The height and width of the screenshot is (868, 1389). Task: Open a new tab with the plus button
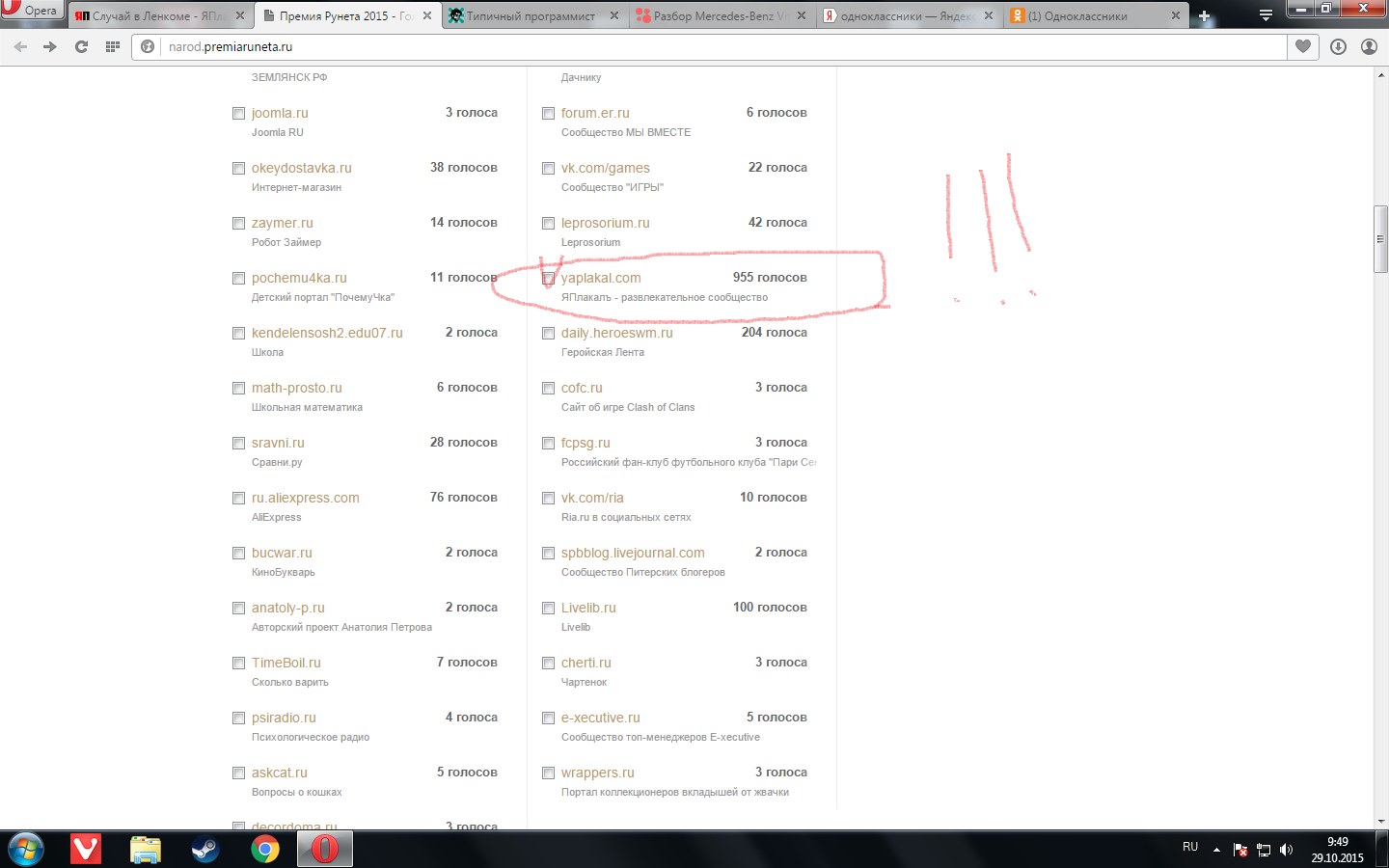pyautogui.click(x=1204, y=16)
